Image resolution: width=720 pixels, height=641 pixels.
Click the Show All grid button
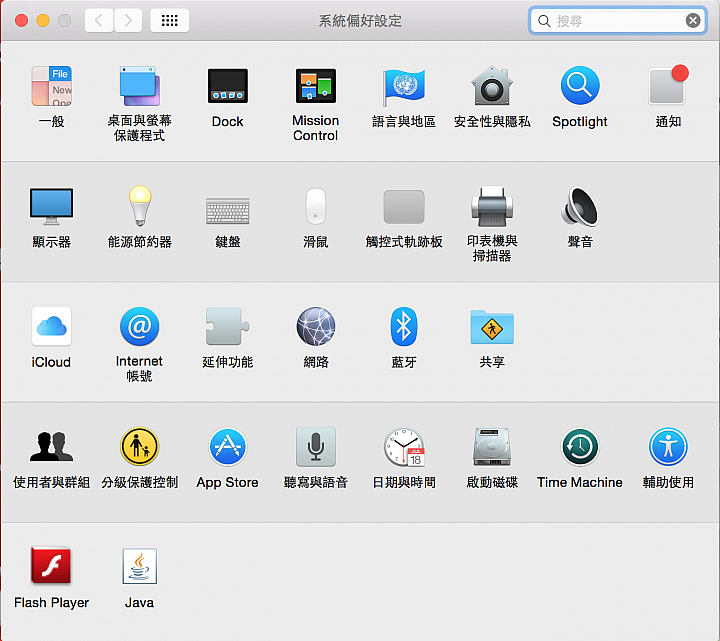pos(169,20)
